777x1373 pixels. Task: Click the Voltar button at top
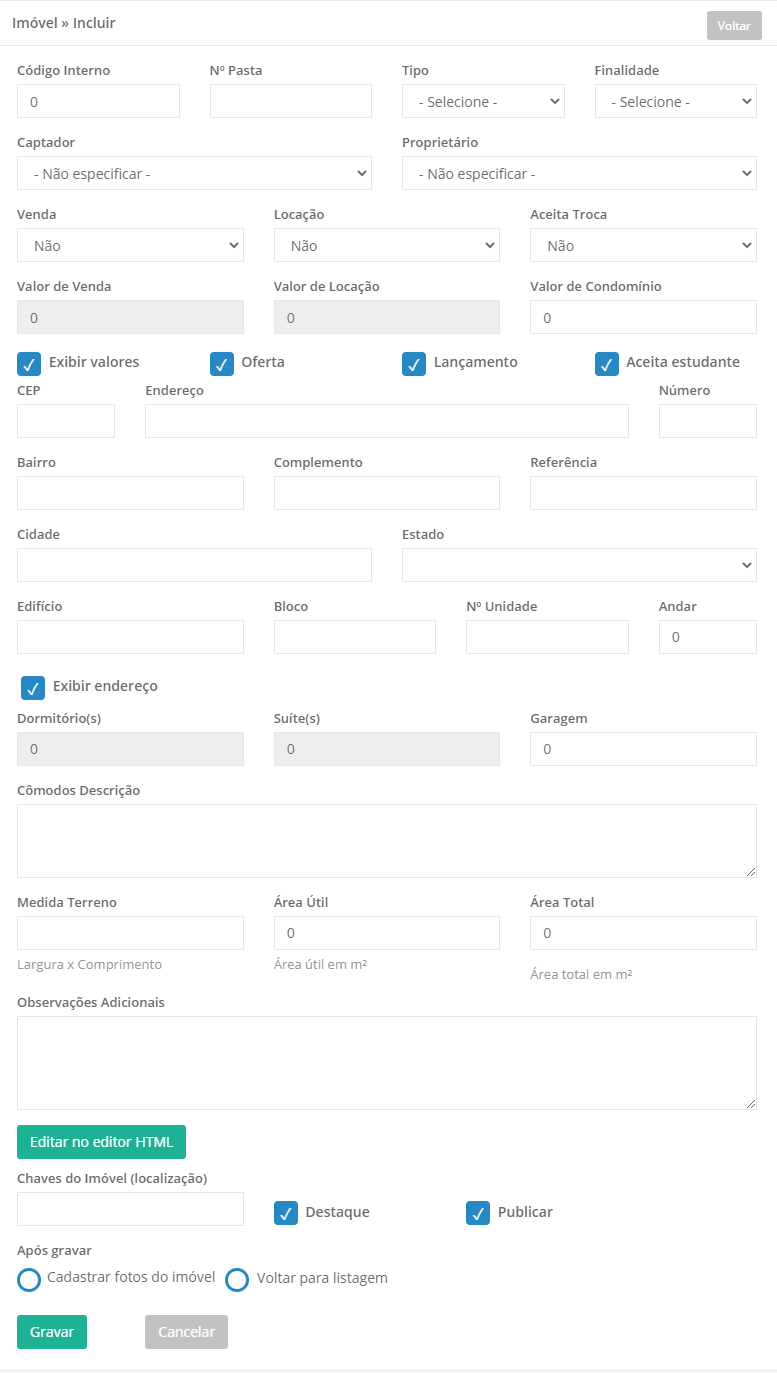[734, 26]
